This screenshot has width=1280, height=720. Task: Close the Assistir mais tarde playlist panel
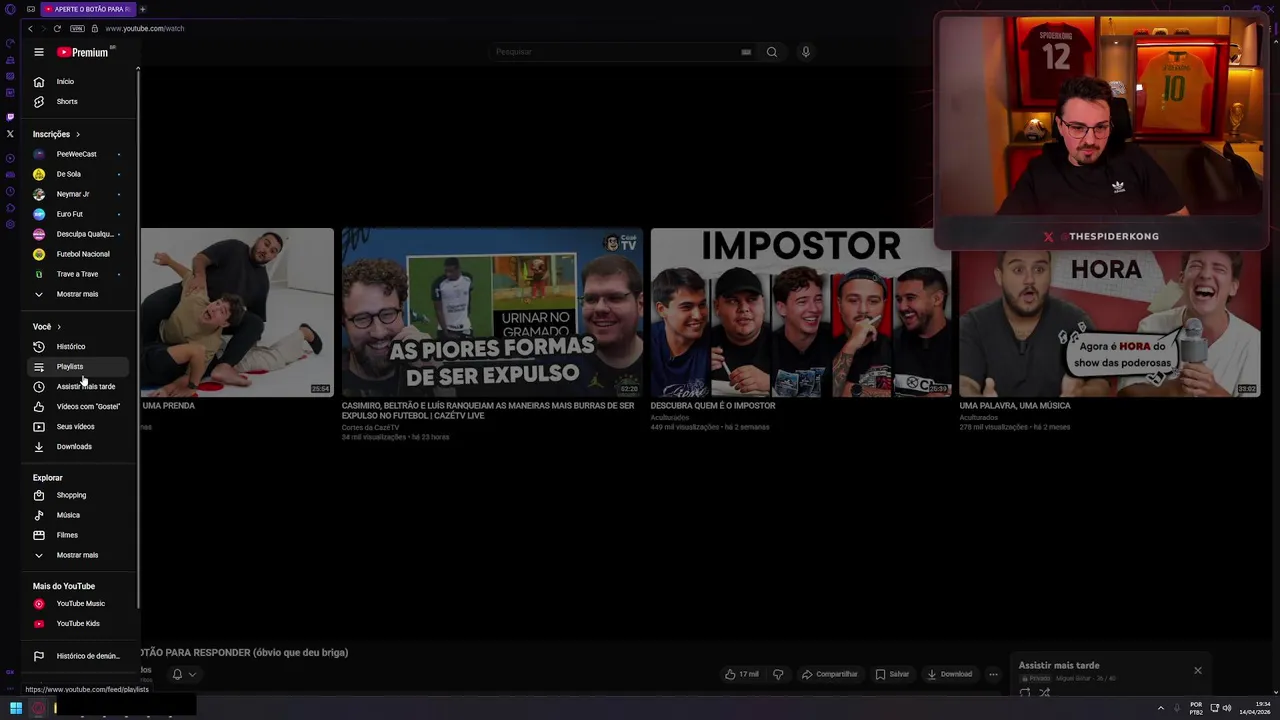point(1197,670)
